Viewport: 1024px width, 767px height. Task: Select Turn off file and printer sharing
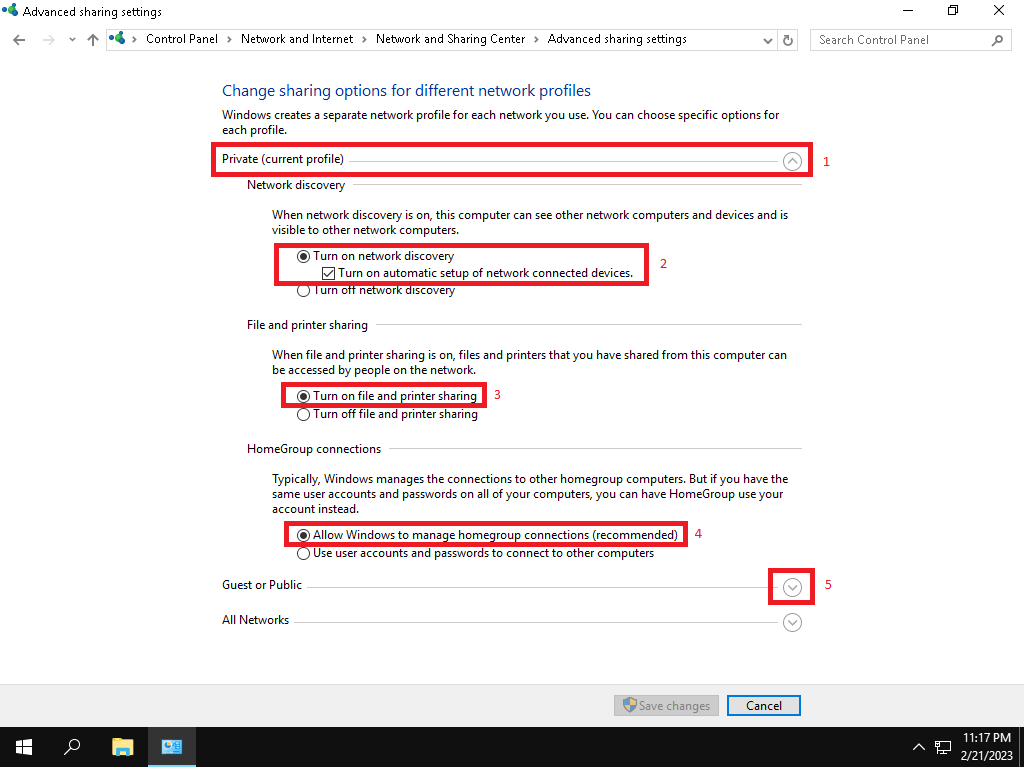(303, 414)
